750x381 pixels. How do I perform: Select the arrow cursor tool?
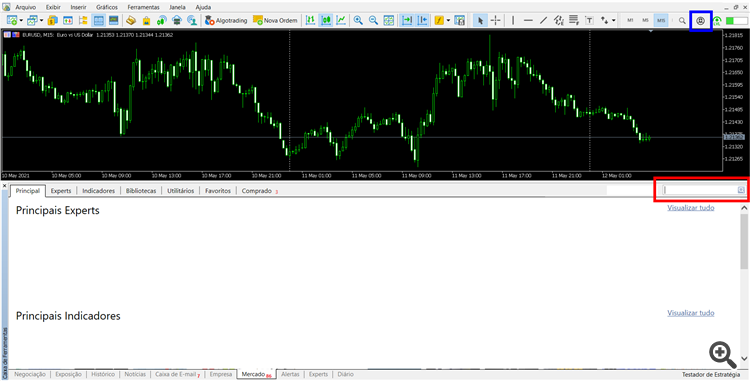[480, 21]
